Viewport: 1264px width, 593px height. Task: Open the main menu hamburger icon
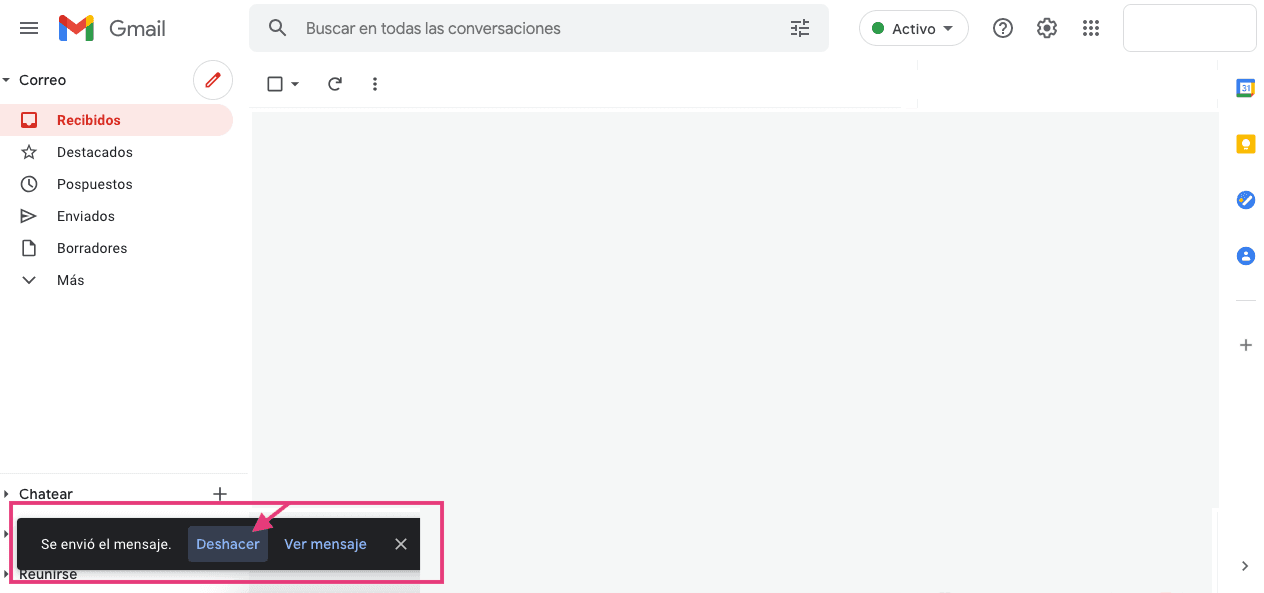(x=29, y=28)
